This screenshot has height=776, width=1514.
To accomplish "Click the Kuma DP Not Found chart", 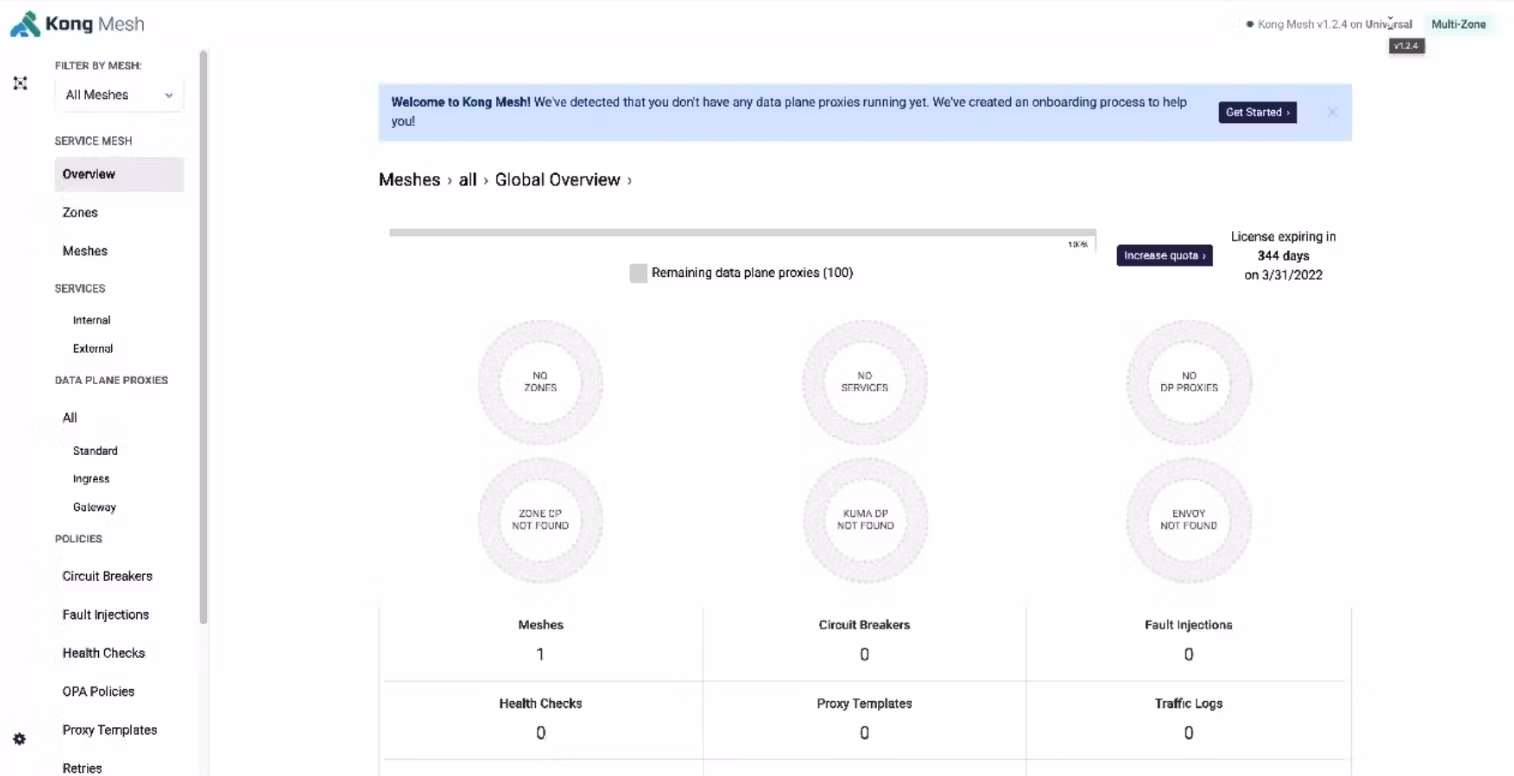I will [x=864, y=520].
